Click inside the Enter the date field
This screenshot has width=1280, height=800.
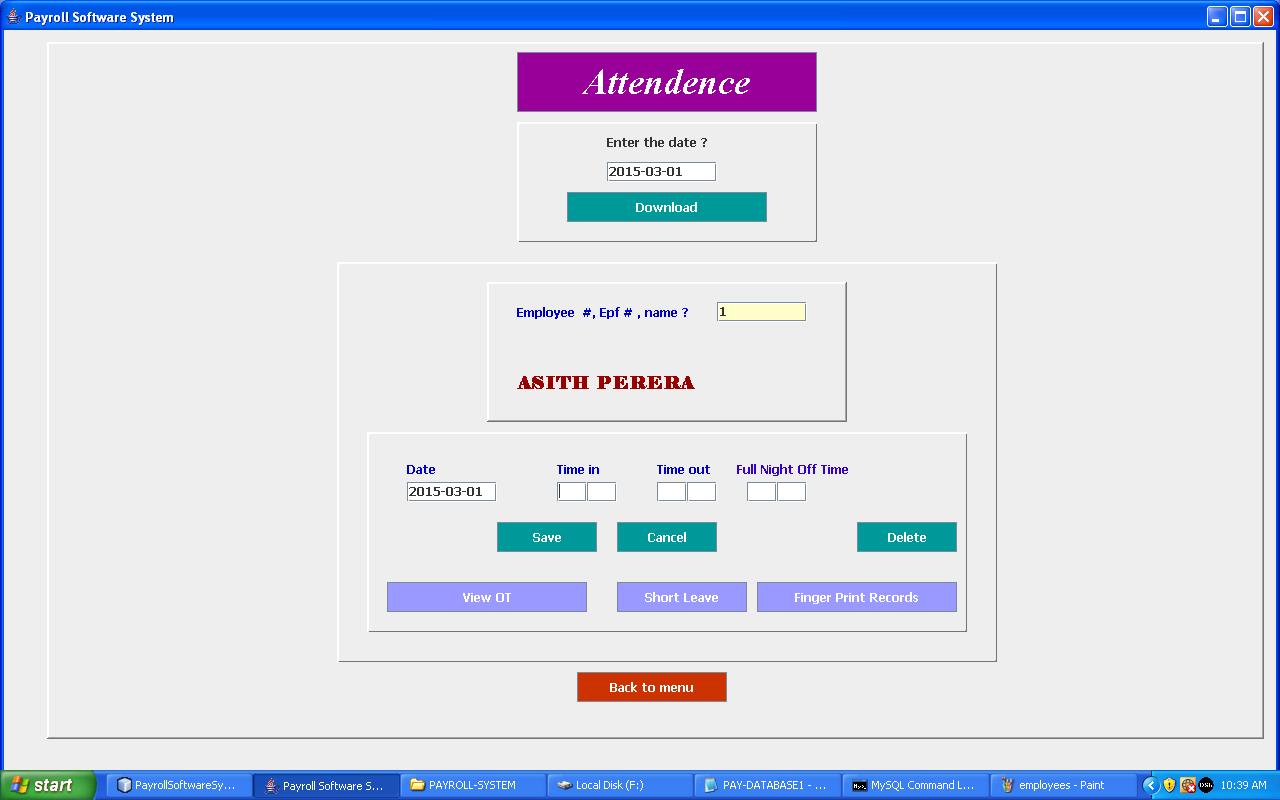coord(661,171)
